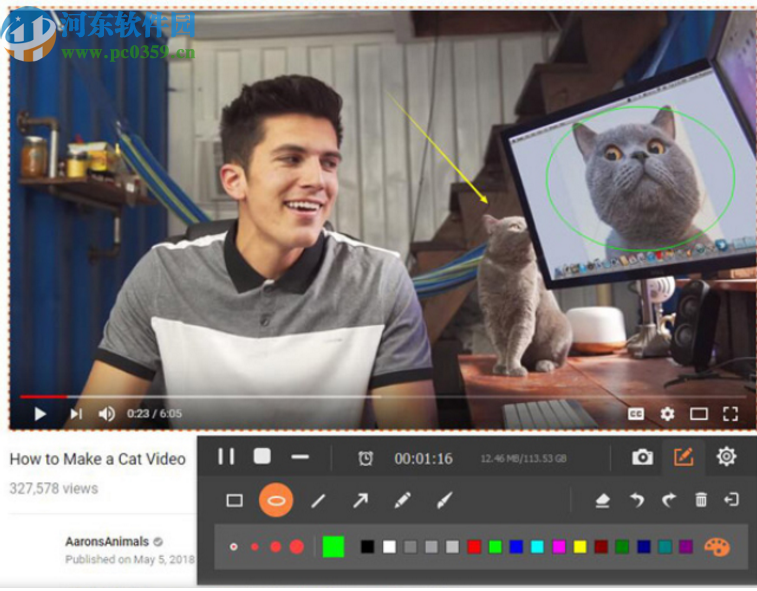Open YouTube player settings gear
The height and width of the screenshot is (591, 757).
667,414
